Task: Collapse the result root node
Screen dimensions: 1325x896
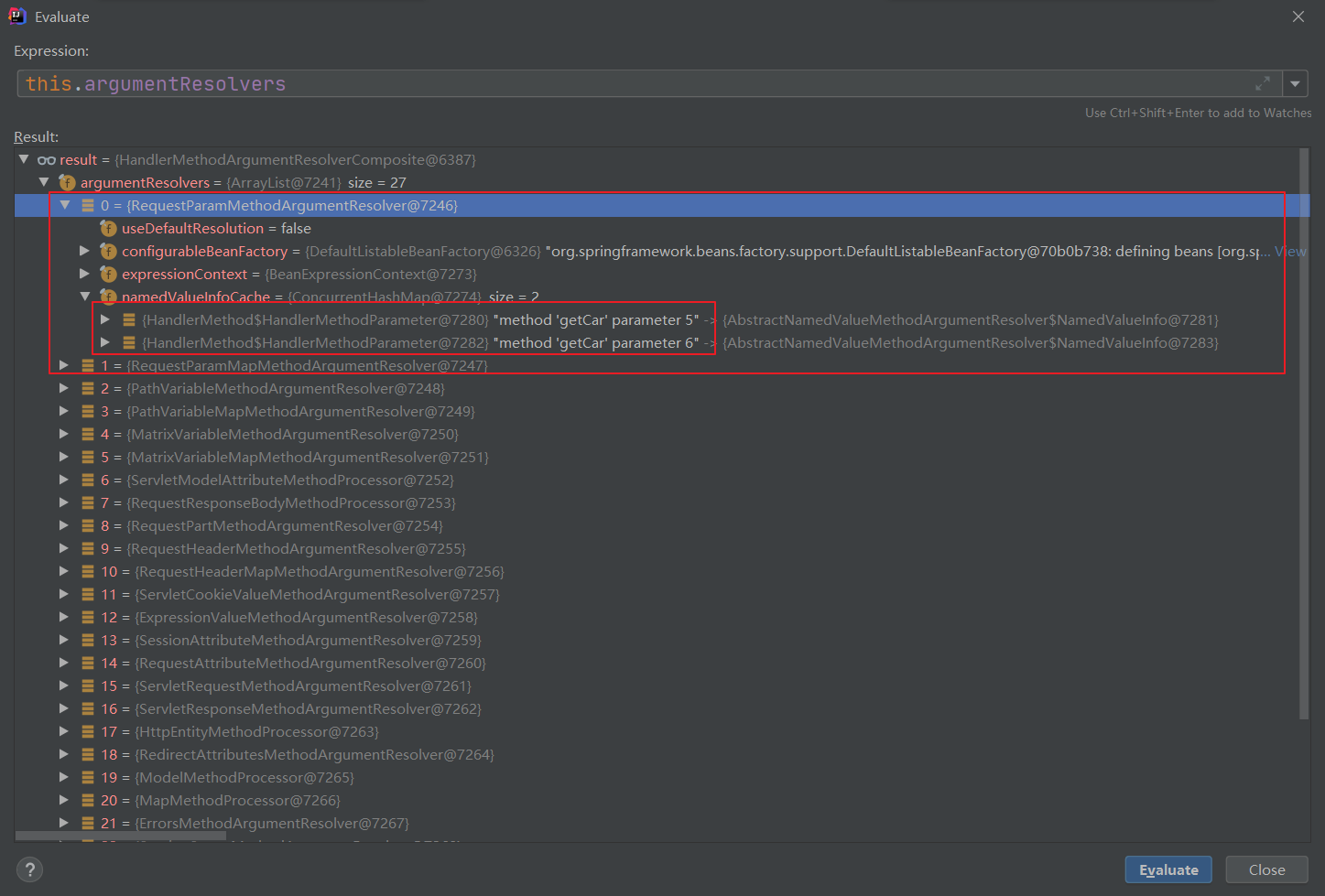Action: (24, 159)
